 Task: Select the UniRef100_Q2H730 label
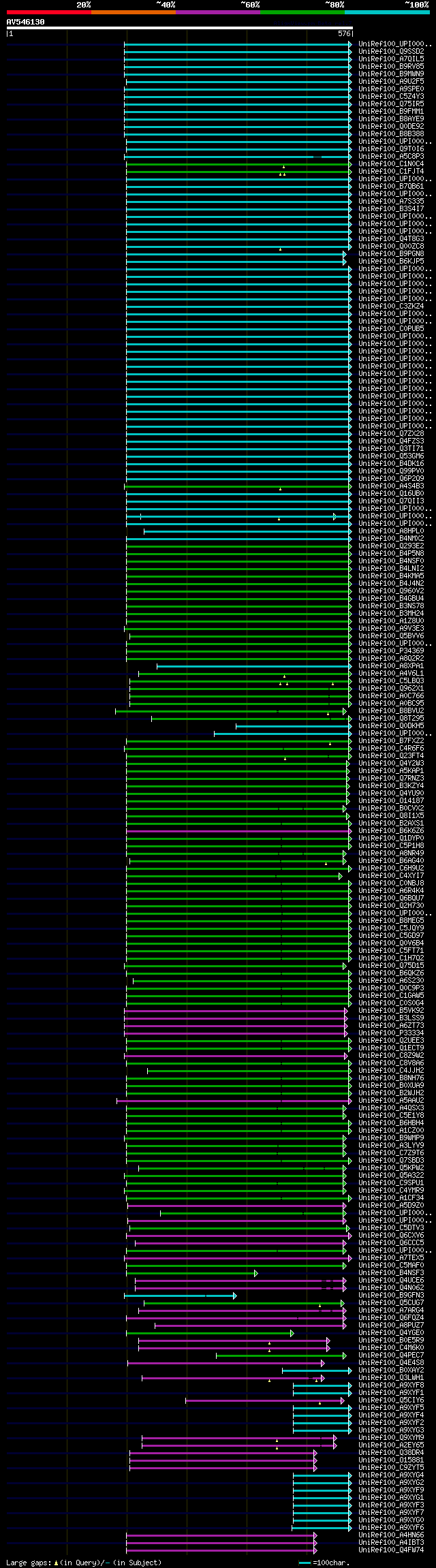point(391,905)
